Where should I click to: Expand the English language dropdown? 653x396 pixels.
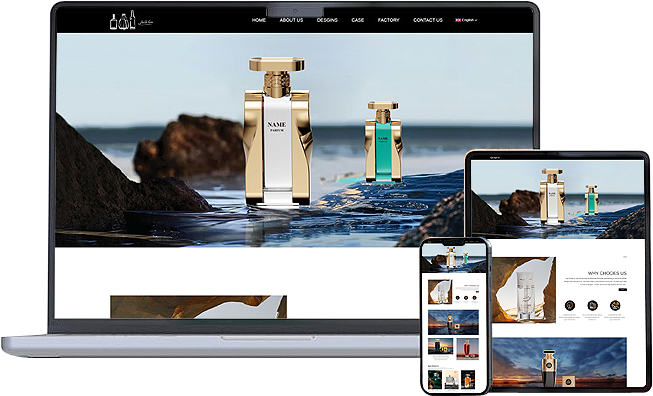tap(469, 20)
